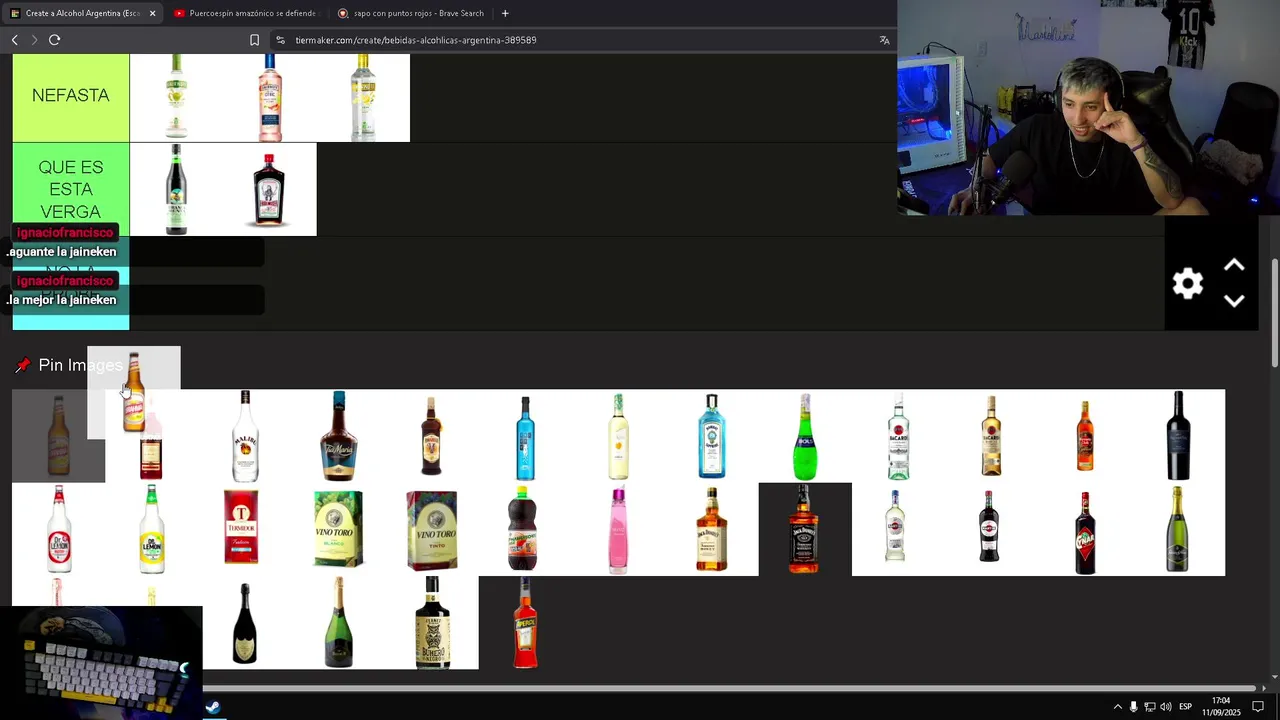Pick the pink bottle beside Jack Daniel's Honey
The image size is (1280, 720).
point(618,529)
